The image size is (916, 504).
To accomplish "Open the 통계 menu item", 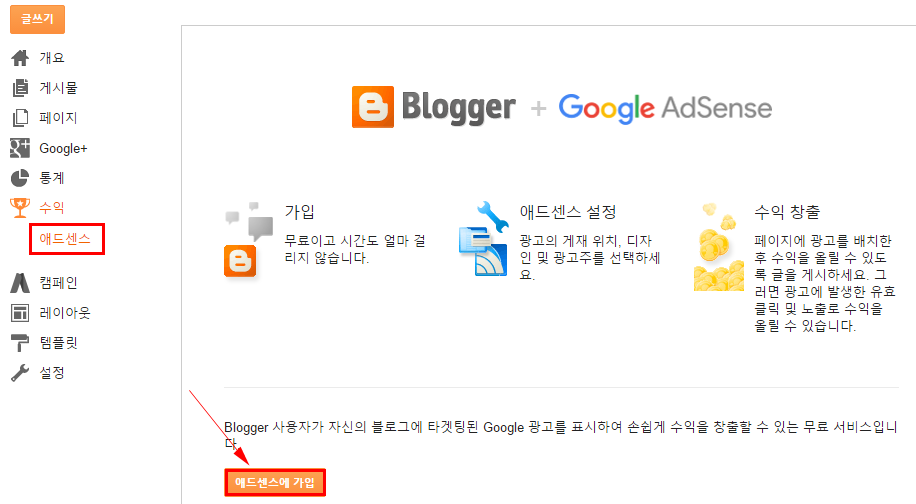I will click(x=51, y=178).
